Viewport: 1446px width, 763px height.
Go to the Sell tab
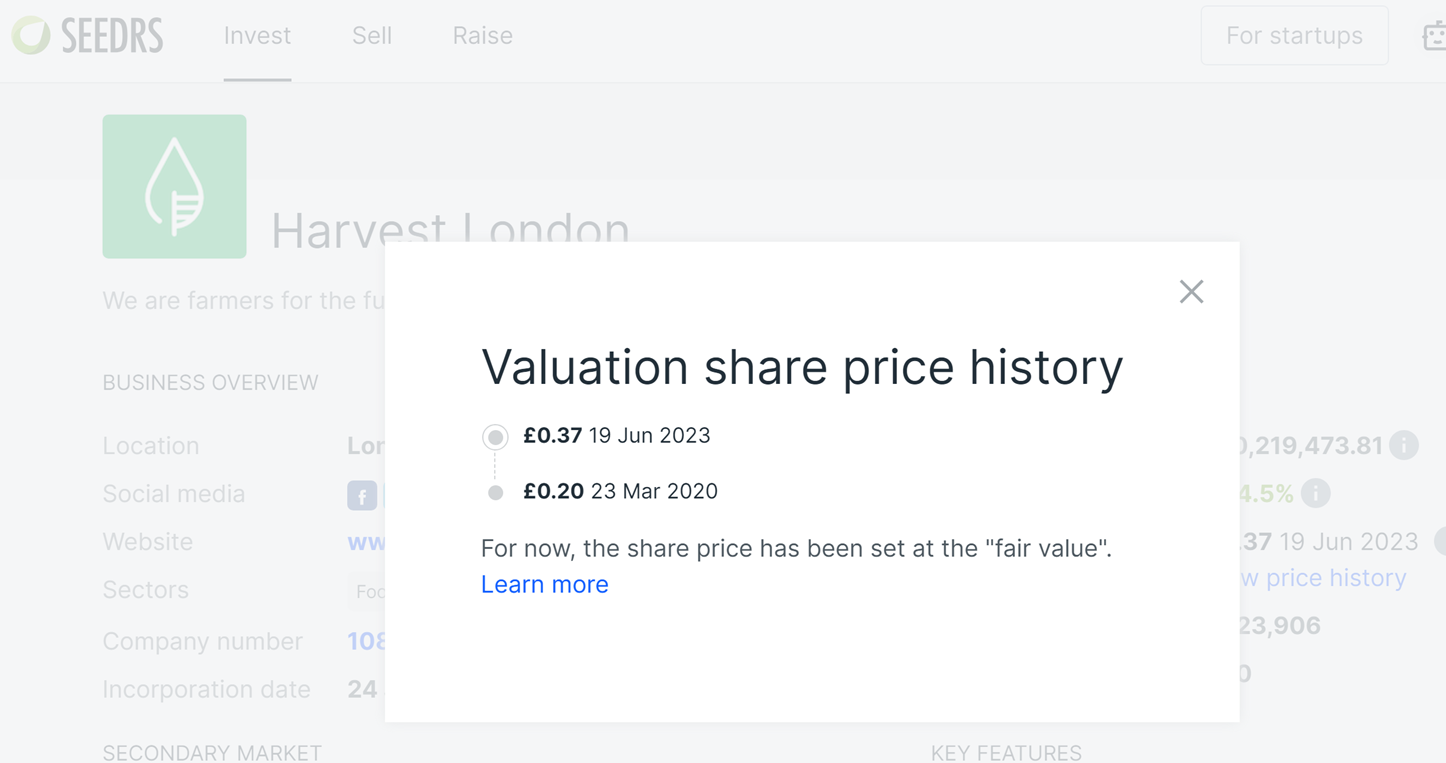372,36
